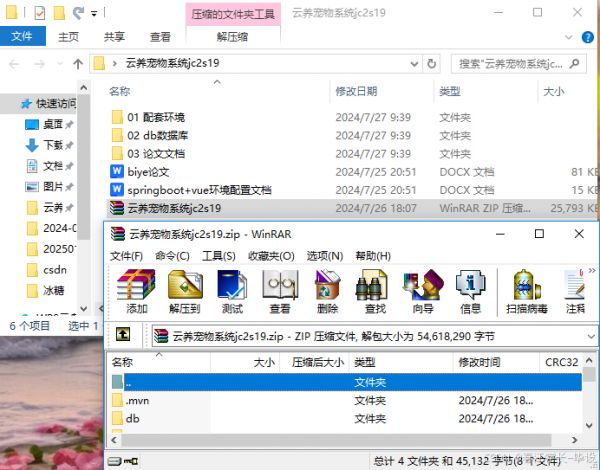
Task: Select the 02 db数据库 folder
Action: [x=158, y=135]
